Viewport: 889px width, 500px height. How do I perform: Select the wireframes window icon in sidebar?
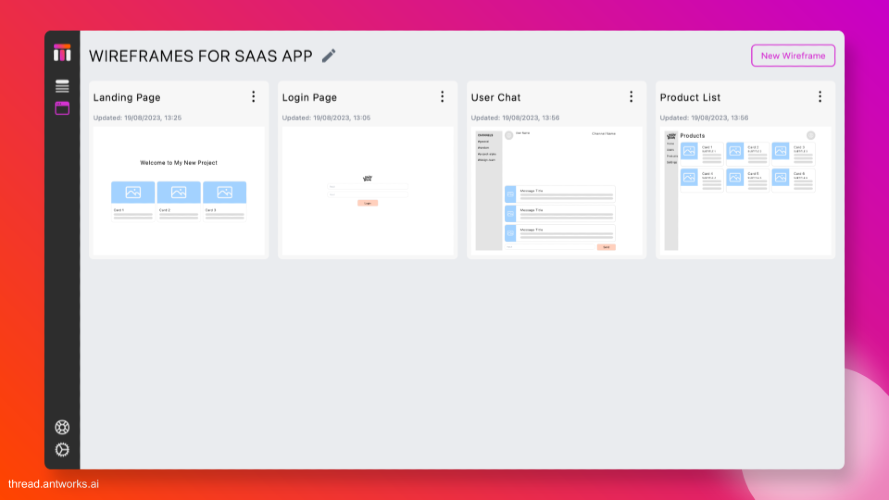tap(62, 108)
